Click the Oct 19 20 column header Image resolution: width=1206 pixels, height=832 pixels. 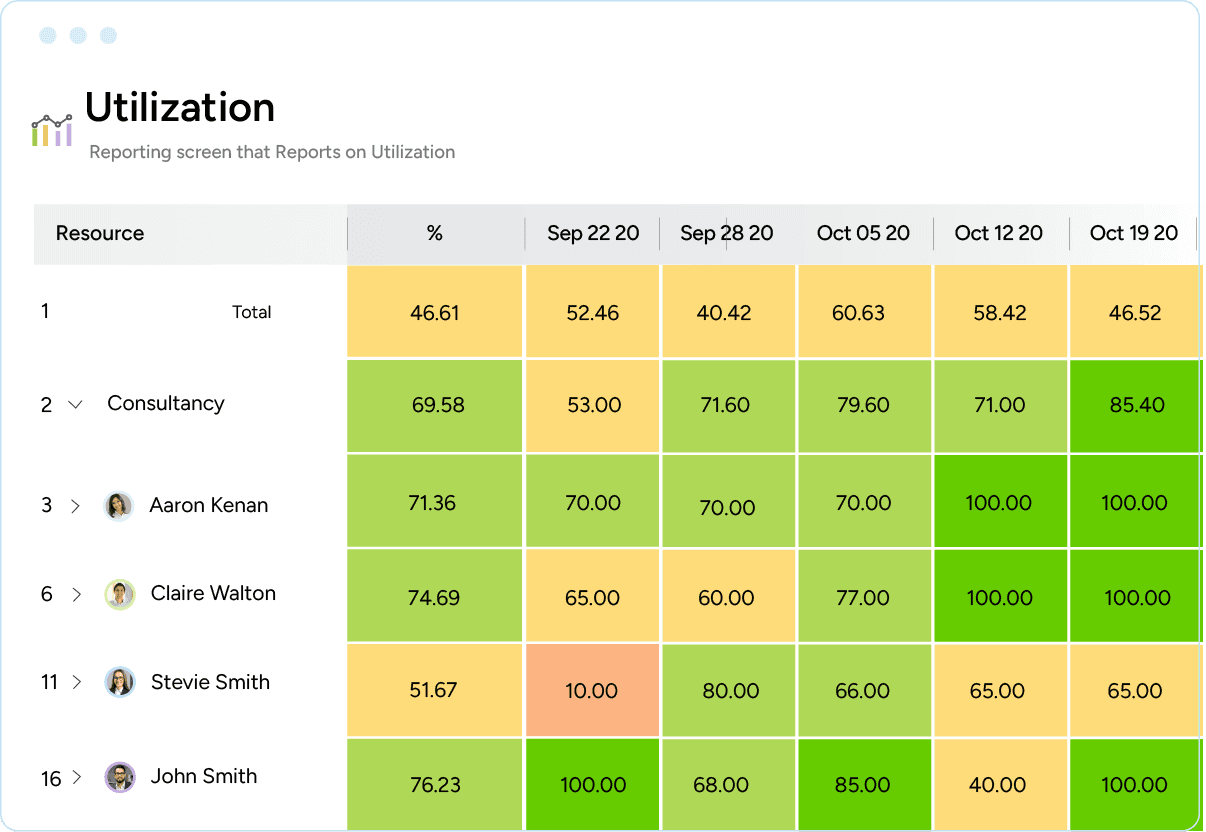point(1133,233)
